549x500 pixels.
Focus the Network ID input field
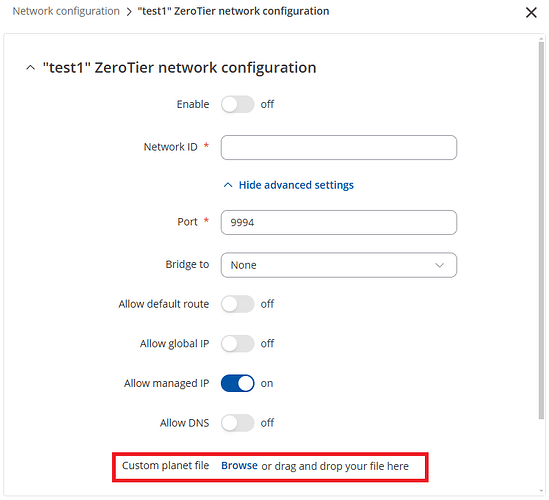(339, 147)
